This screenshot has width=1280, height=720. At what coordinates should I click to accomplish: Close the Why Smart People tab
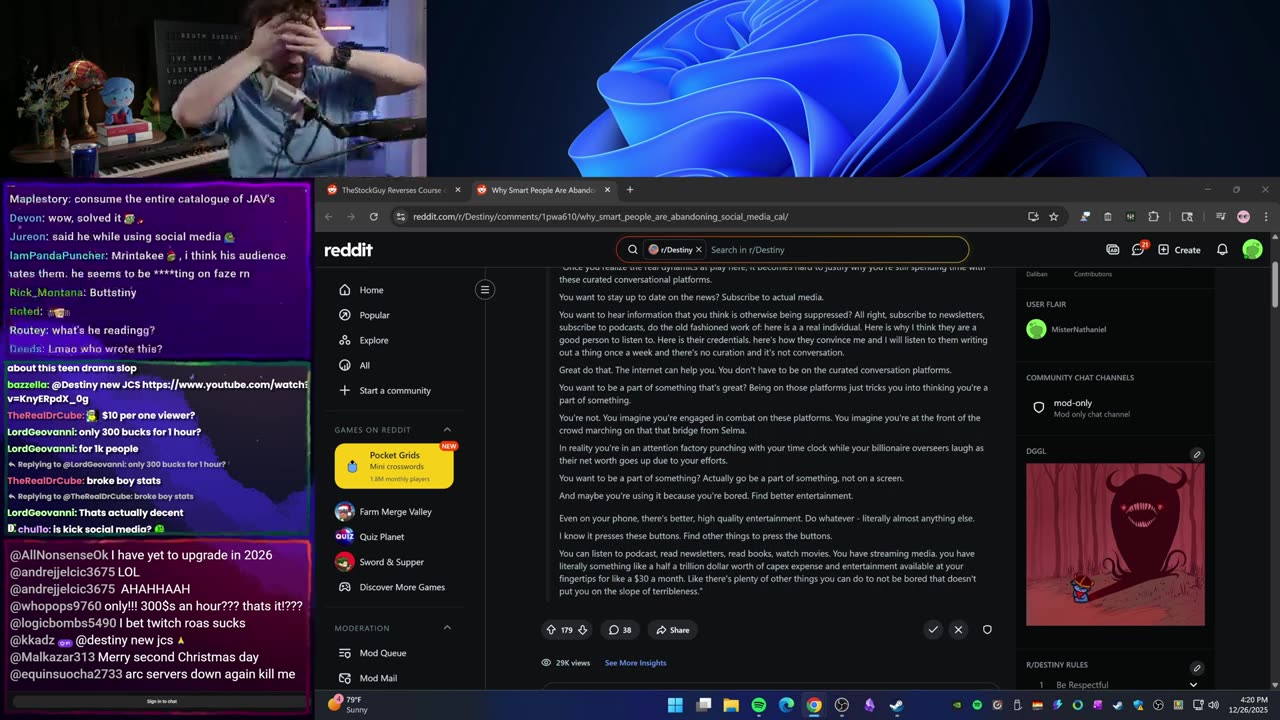pyautogui.click(x=607, y=190)
